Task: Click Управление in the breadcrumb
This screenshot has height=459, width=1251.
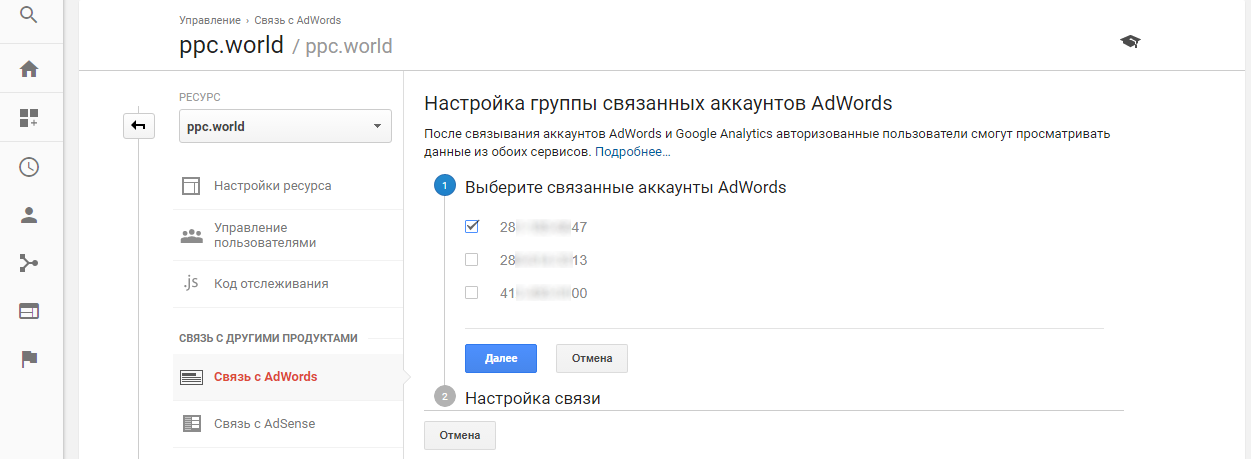Action: point(210,20)
